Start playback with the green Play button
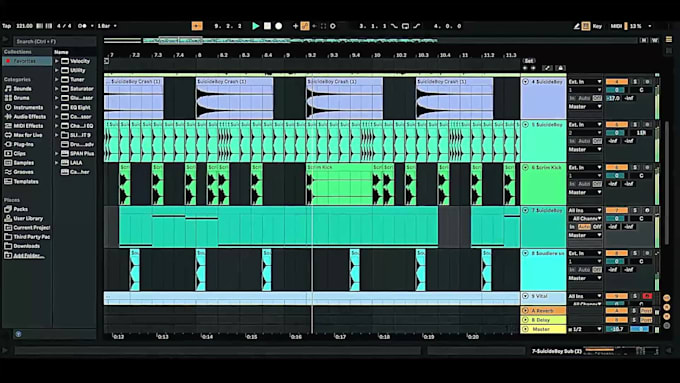This screenshot has width=680, height=383. [x=256, y=26]
